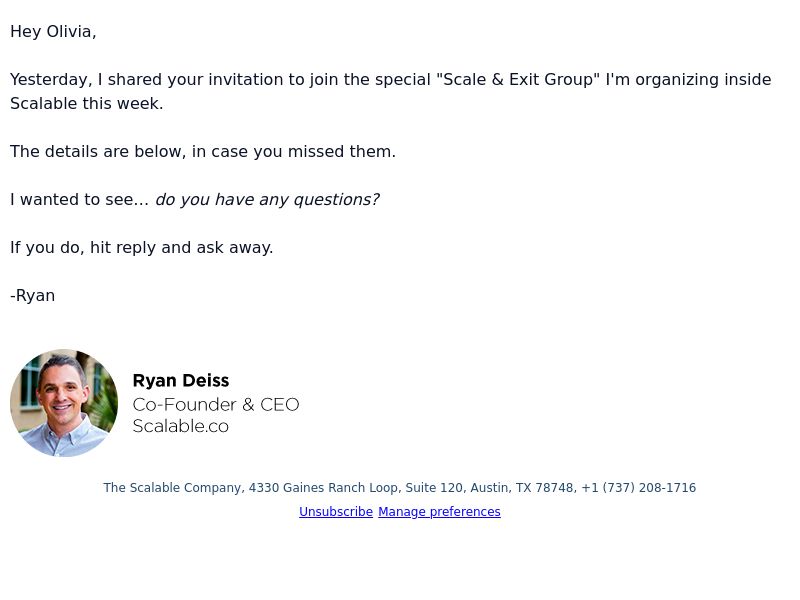Select the bold "Ryan Deiss" signature name
Screen dimensions: 800x600
click(x=181, y=381)
